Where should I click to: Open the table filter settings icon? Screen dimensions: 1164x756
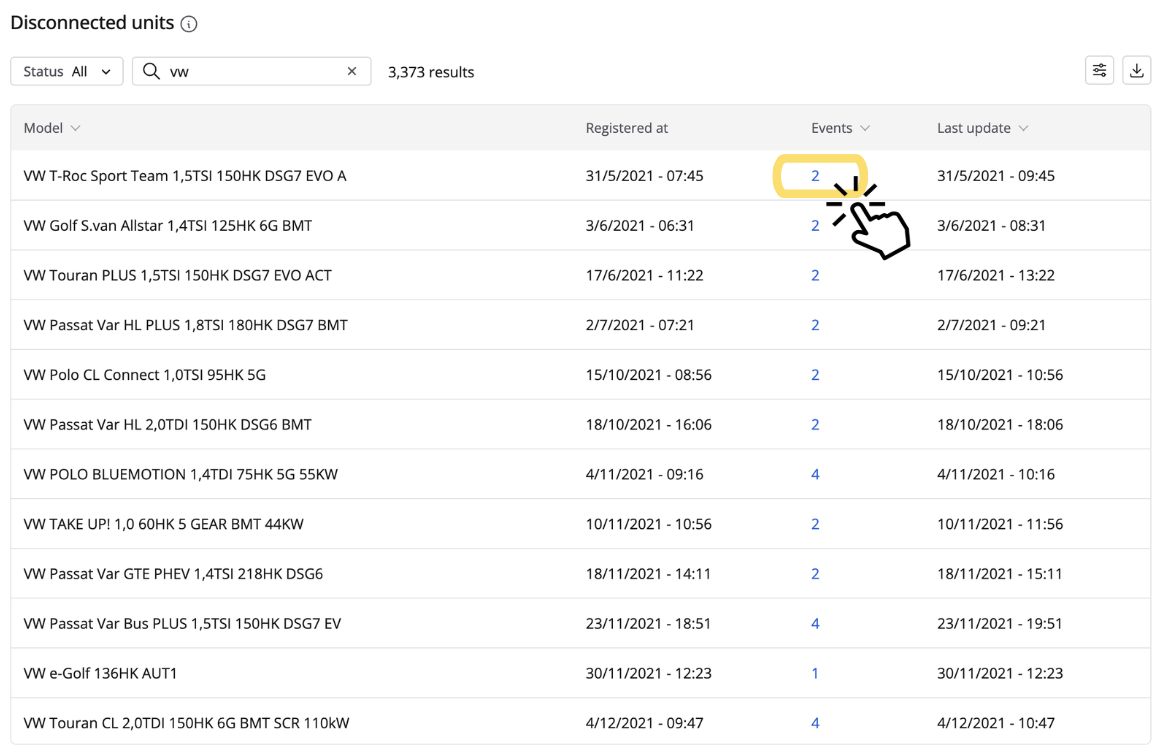point(1099,70)
